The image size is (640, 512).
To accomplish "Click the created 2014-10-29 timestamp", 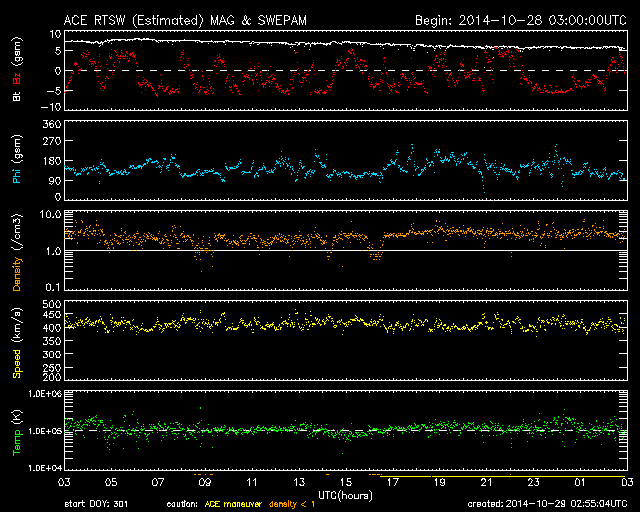I will (546, 503).
